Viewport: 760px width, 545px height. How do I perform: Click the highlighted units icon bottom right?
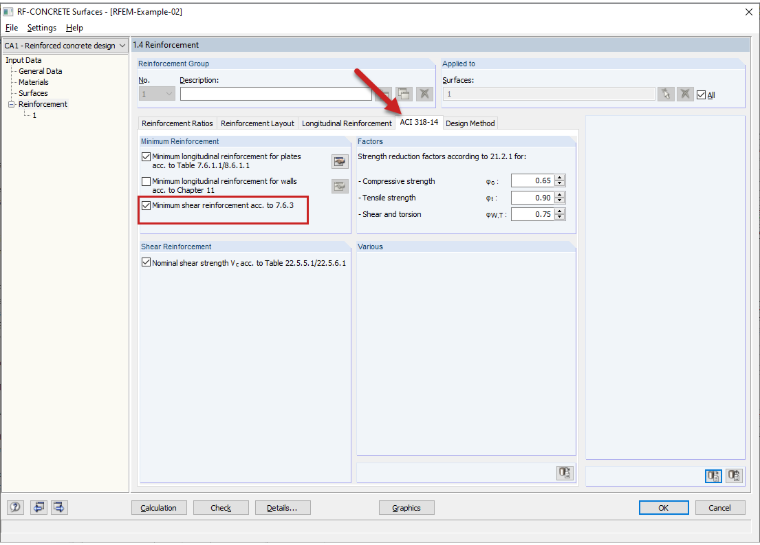point(713,476)
